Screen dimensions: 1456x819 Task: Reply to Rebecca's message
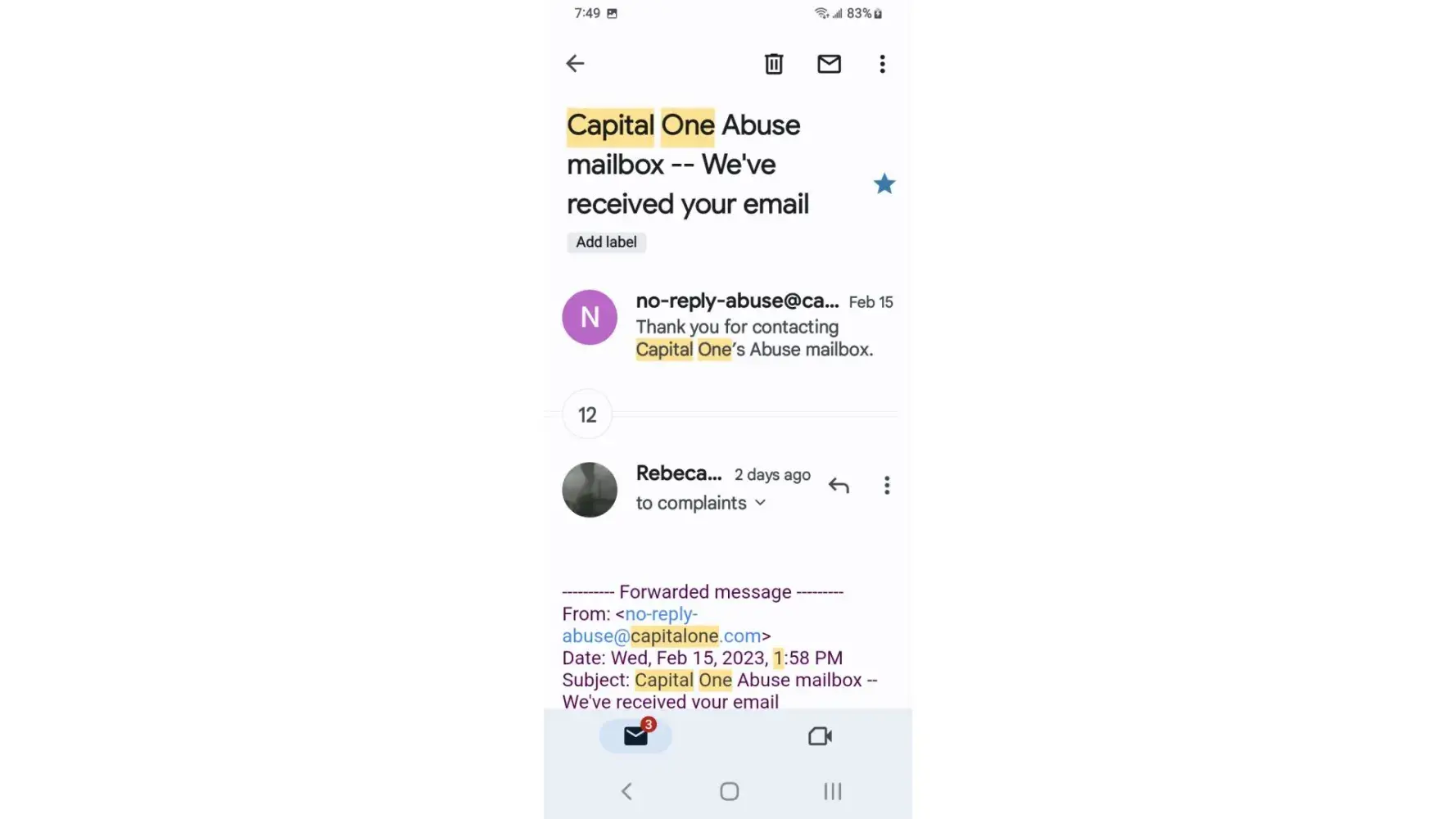point(839,486)
